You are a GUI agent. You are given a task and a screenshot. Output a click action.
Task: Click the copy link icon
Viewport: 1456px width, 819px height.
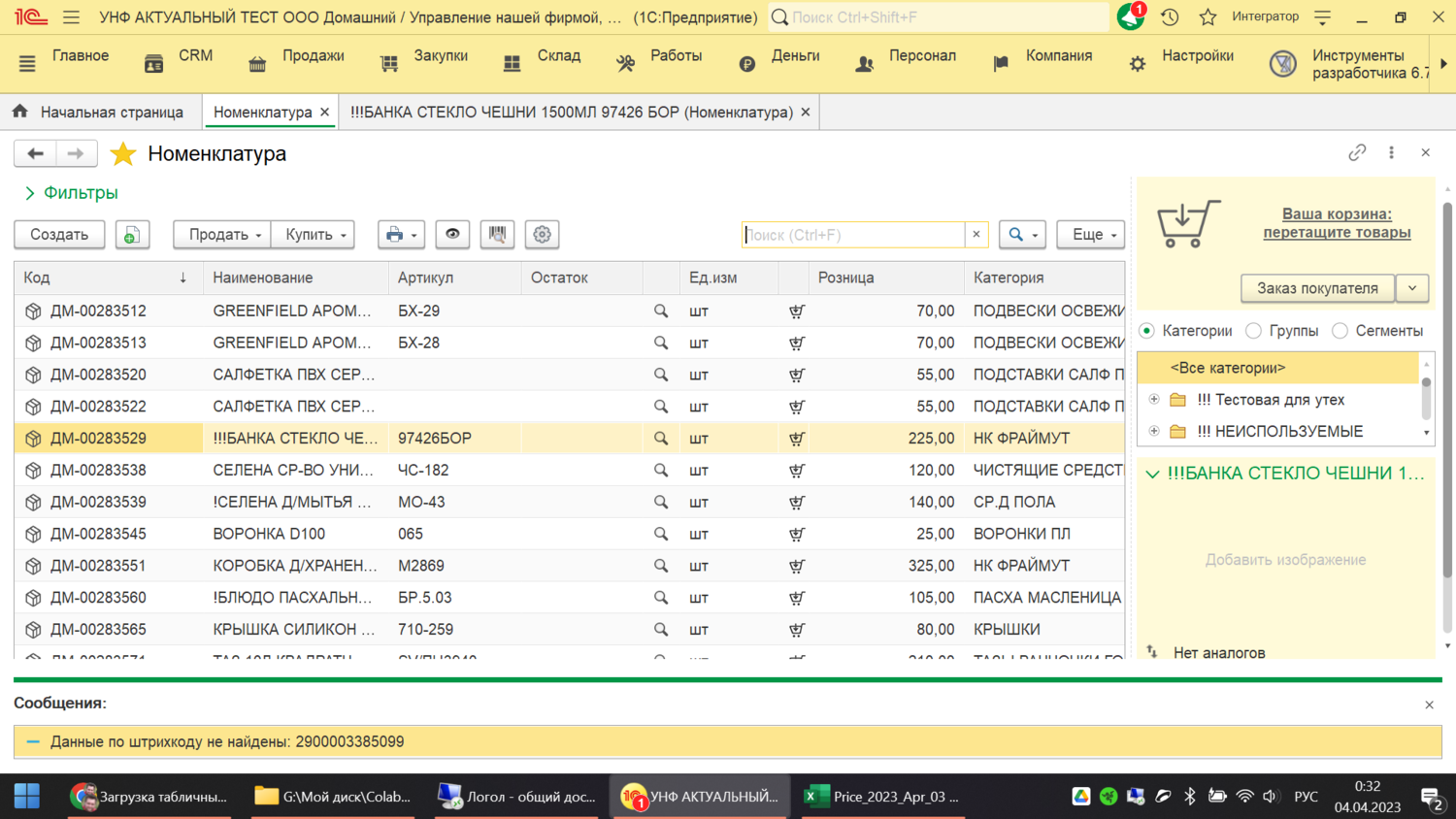click(1356, 152)
